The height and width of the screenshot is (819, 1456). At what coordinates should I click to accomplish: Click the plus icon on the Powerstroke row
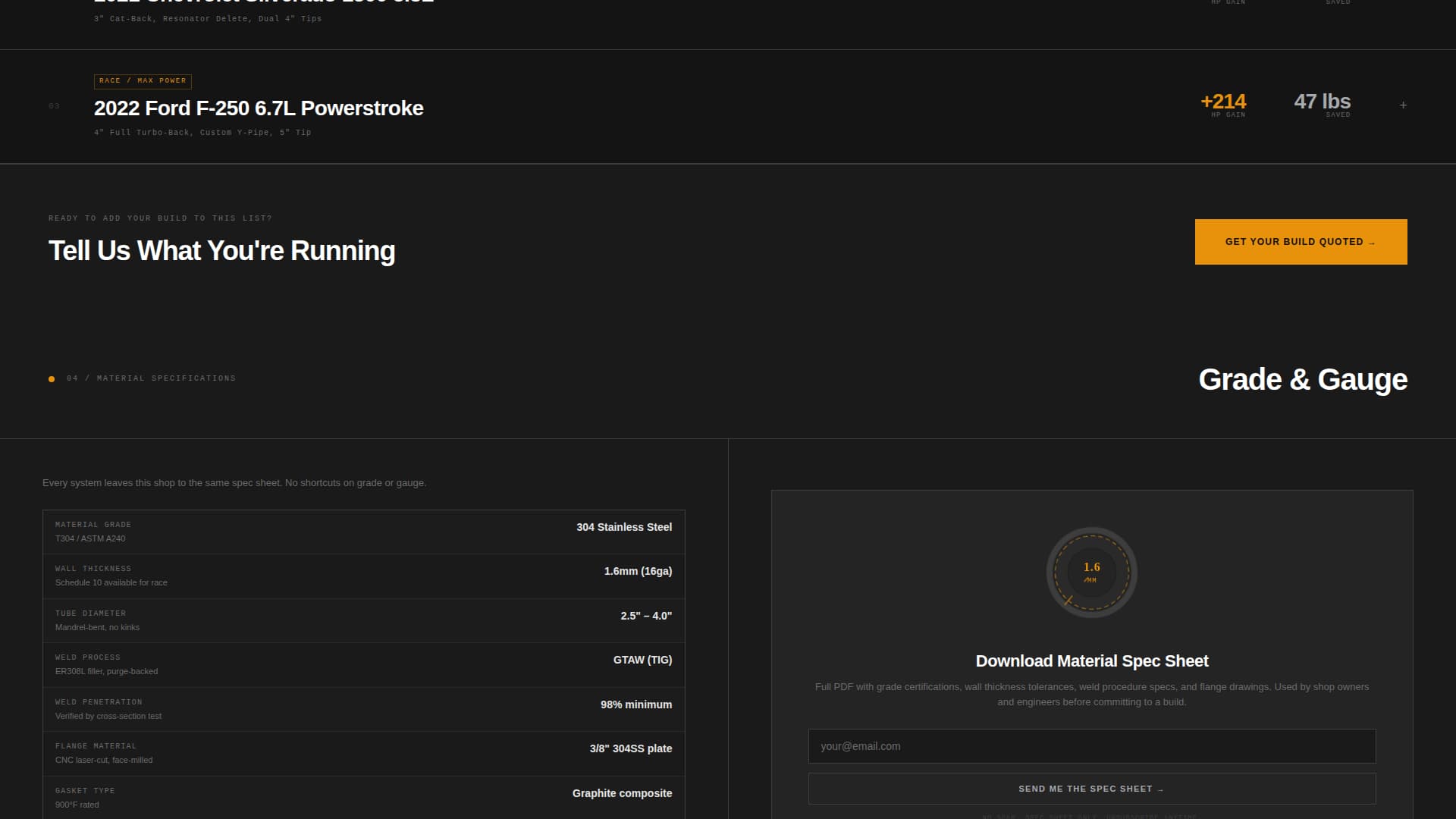pos(1403,105)
